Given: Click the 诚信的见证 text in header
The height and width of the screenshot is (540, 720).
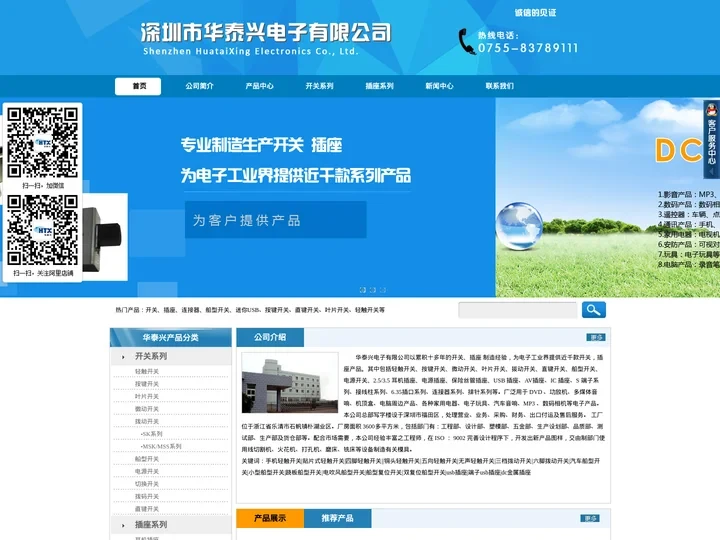Looking at the screenshot, I should (535, 13).
